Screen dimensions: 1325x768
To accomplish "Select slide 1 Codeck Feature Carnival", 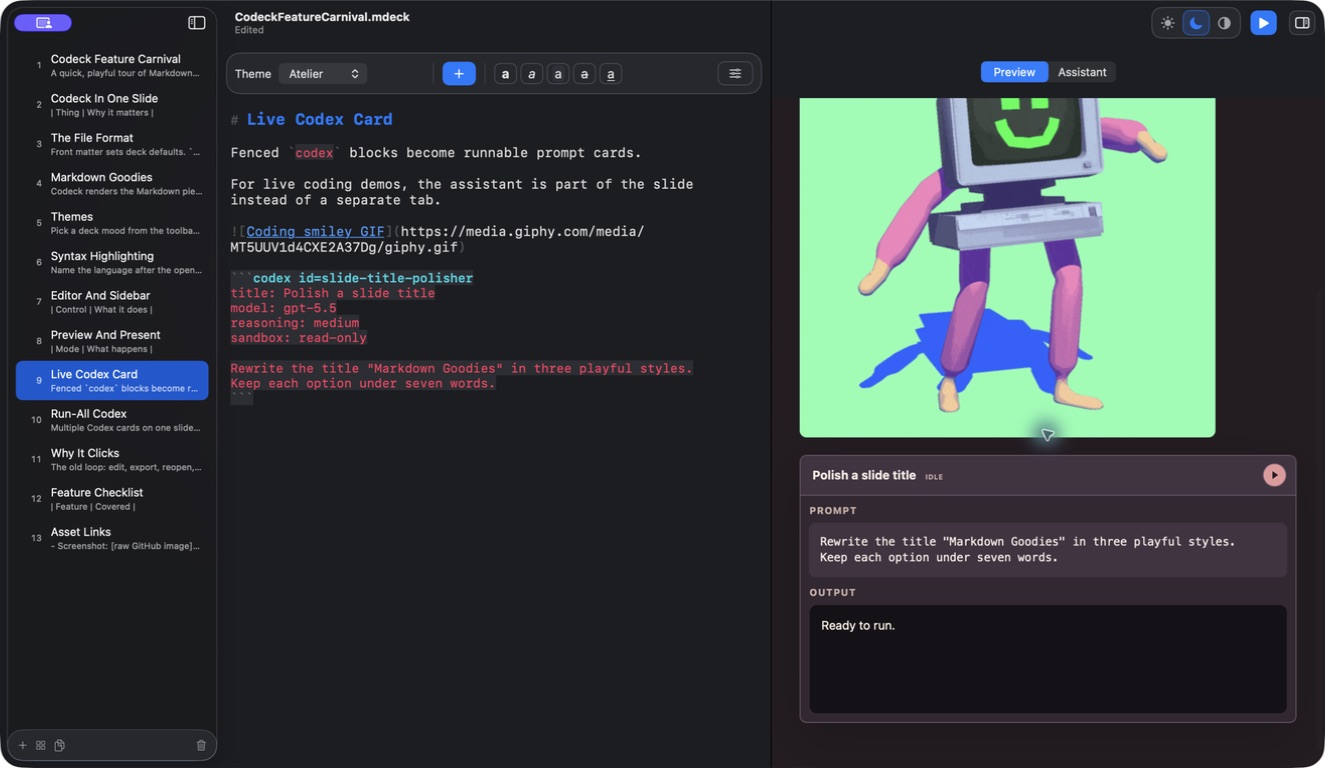I will [x=112, y=66].
